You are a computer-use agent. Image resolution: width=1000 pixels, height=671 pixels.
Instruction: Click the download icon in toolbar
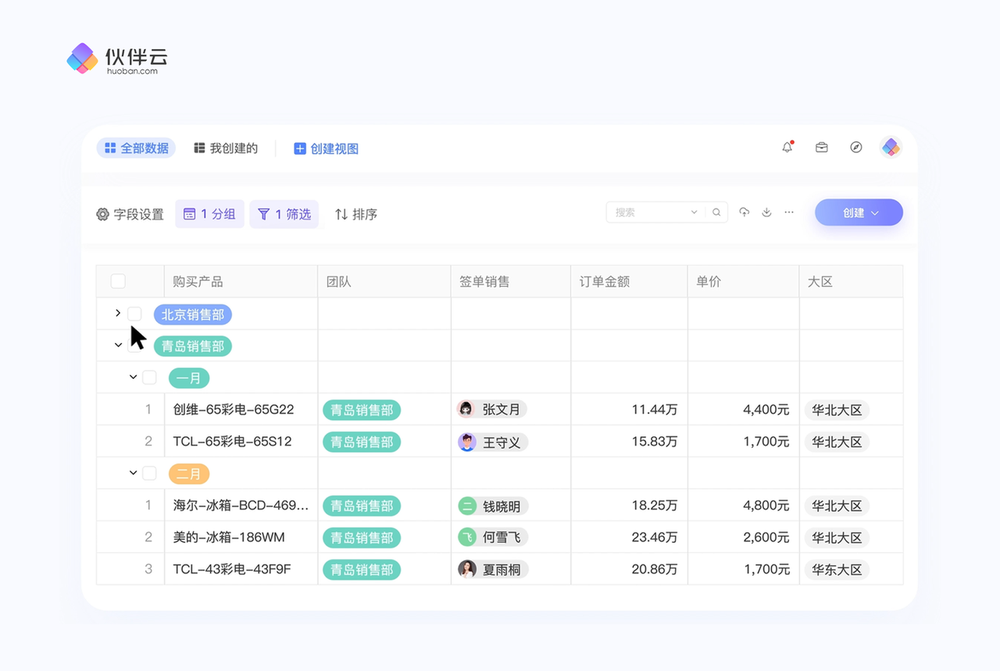tap(767, 212)
